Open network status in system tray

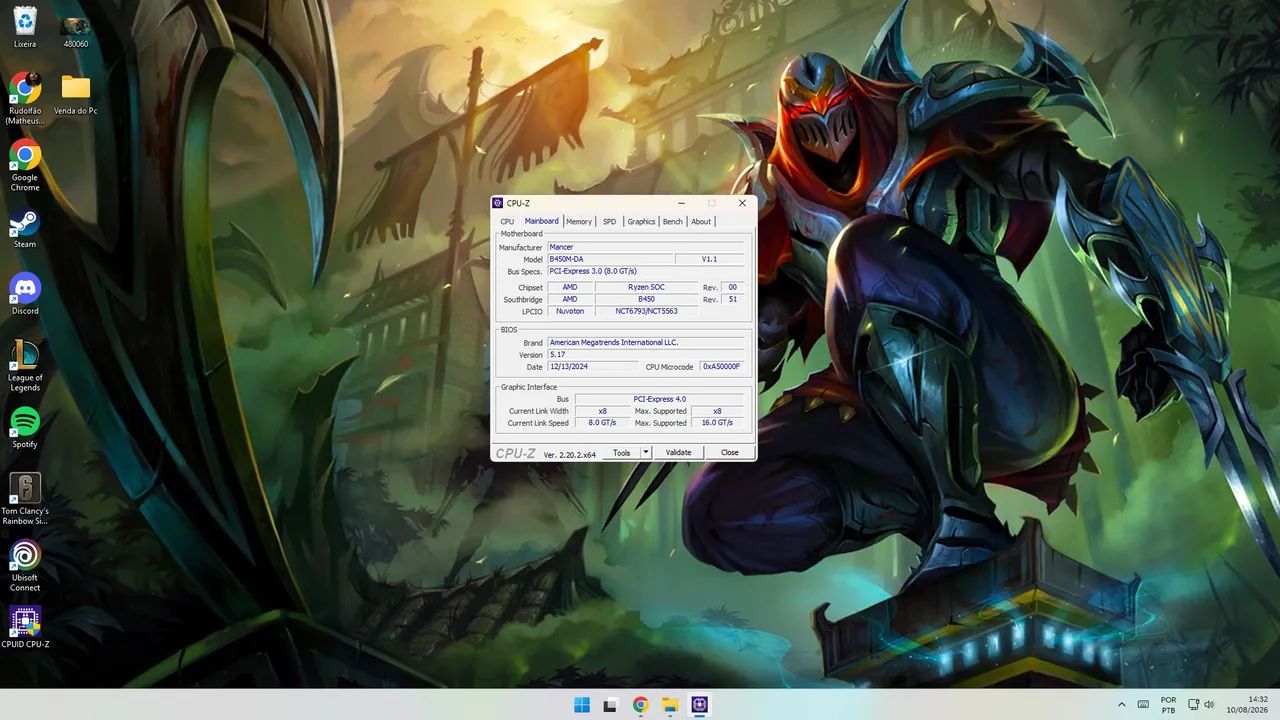coord(1196,705)
